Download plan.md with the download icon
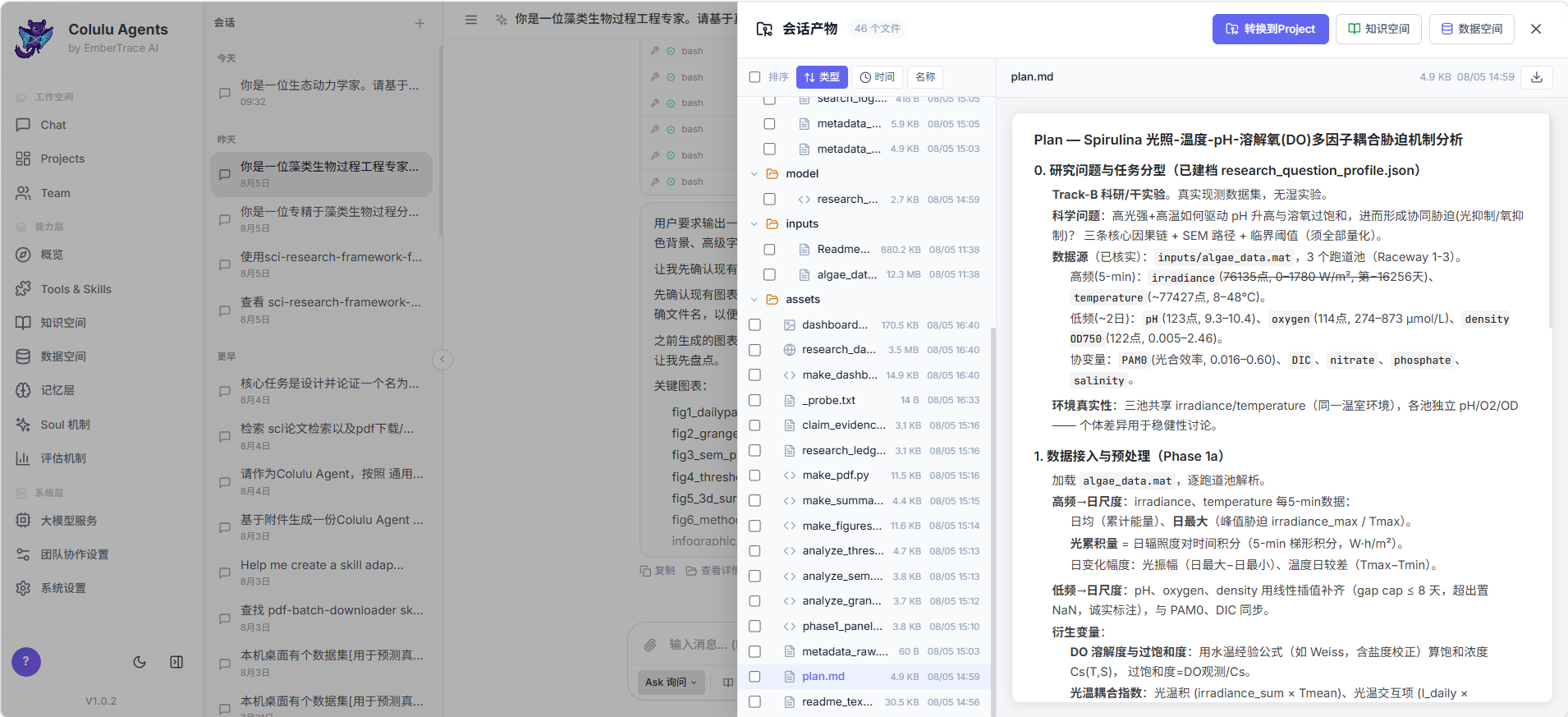 coord(1537,77)
